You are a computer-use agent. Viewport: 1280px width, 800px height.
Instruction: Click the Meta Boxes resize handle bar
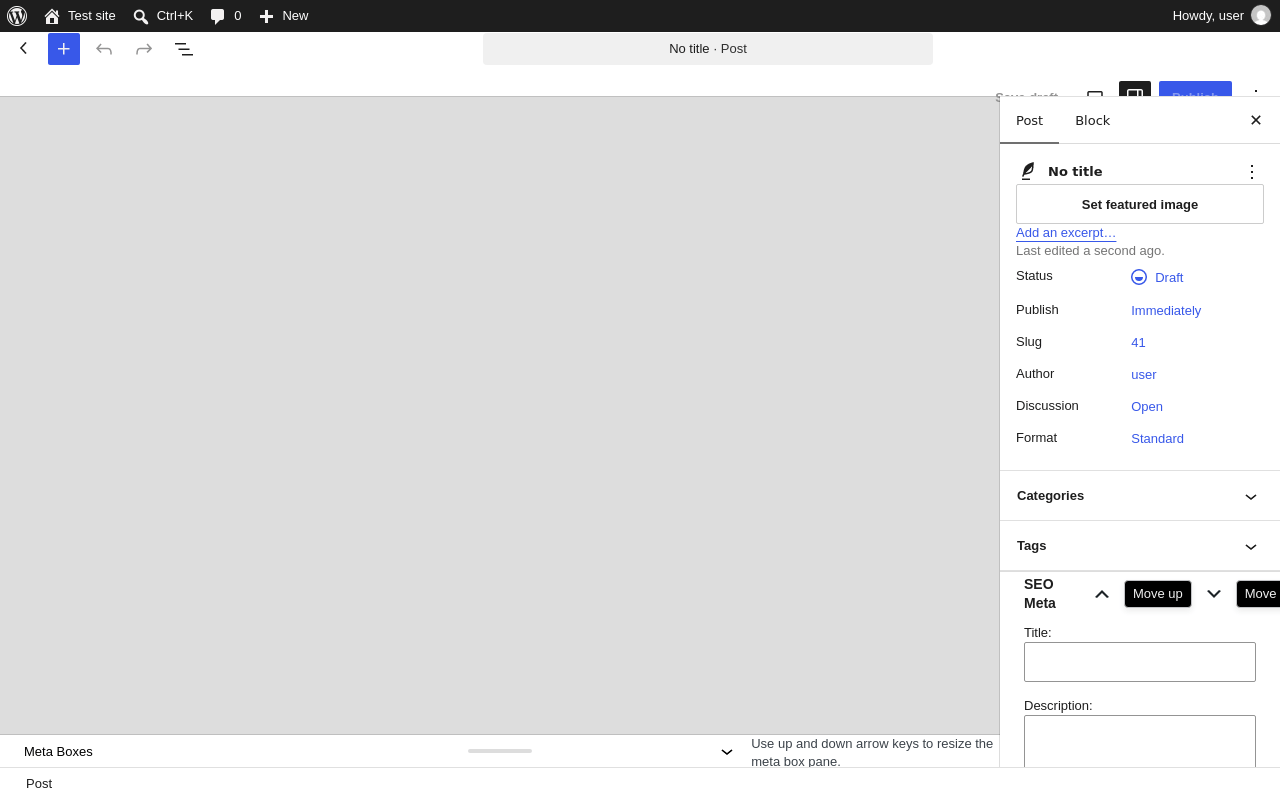point(500,751)
